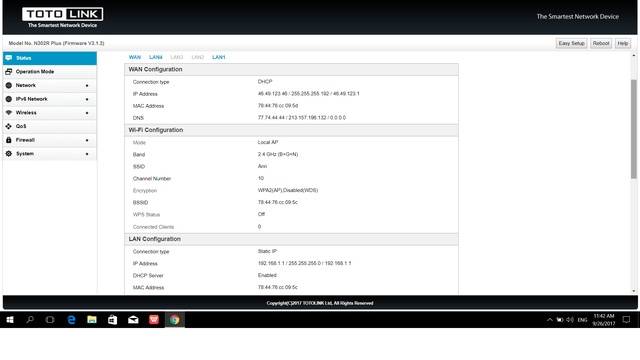Click the volume speaker tray icon
Screen dimensions: 640x360
click(570, 320)
